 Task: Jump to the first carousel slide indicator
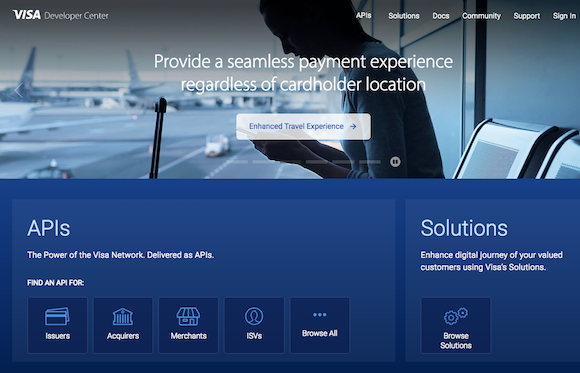pyautogui.click(x=237, y=162)
